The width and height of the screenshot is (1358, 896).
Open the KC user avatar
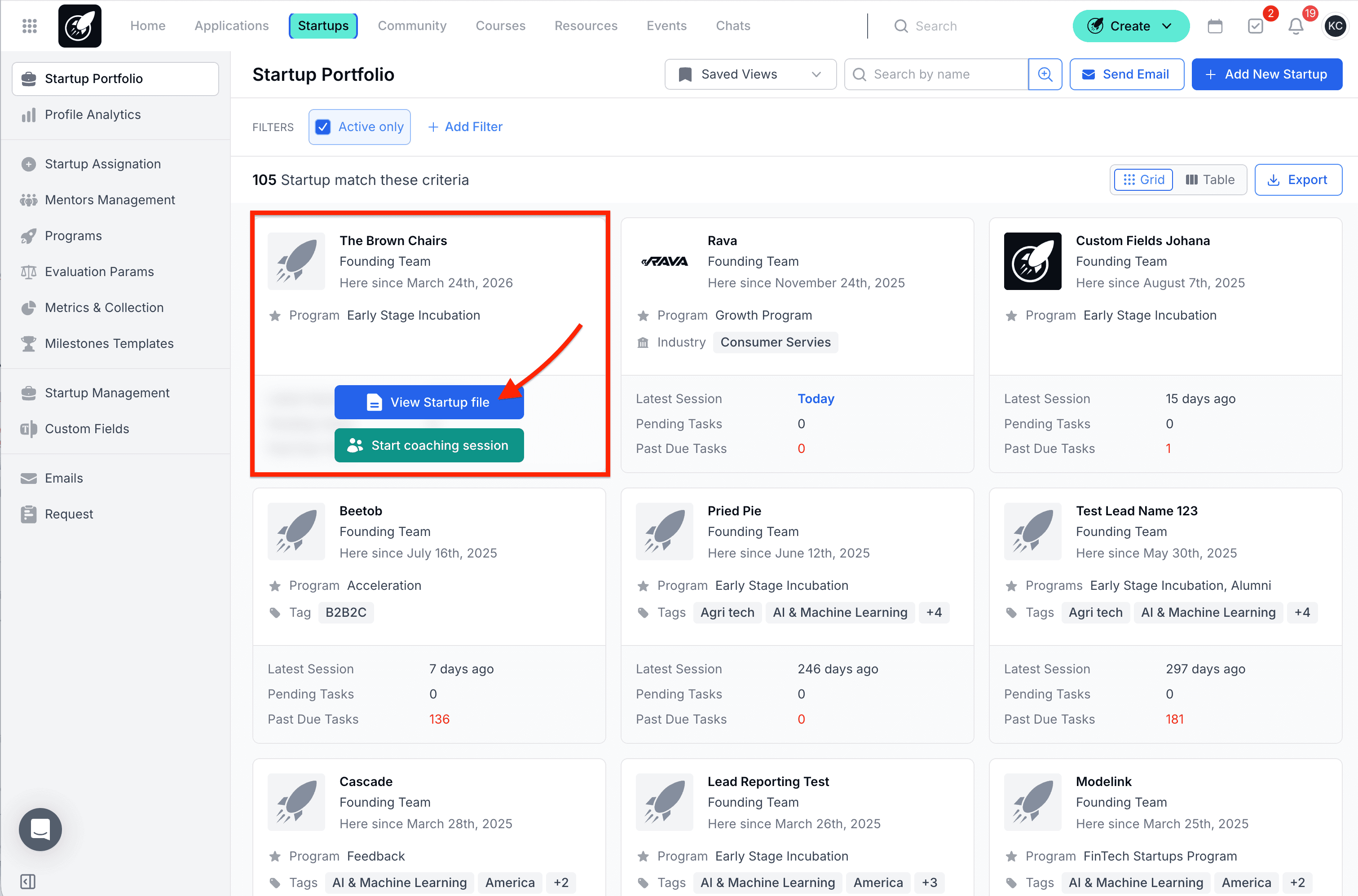pos(1335,26)
